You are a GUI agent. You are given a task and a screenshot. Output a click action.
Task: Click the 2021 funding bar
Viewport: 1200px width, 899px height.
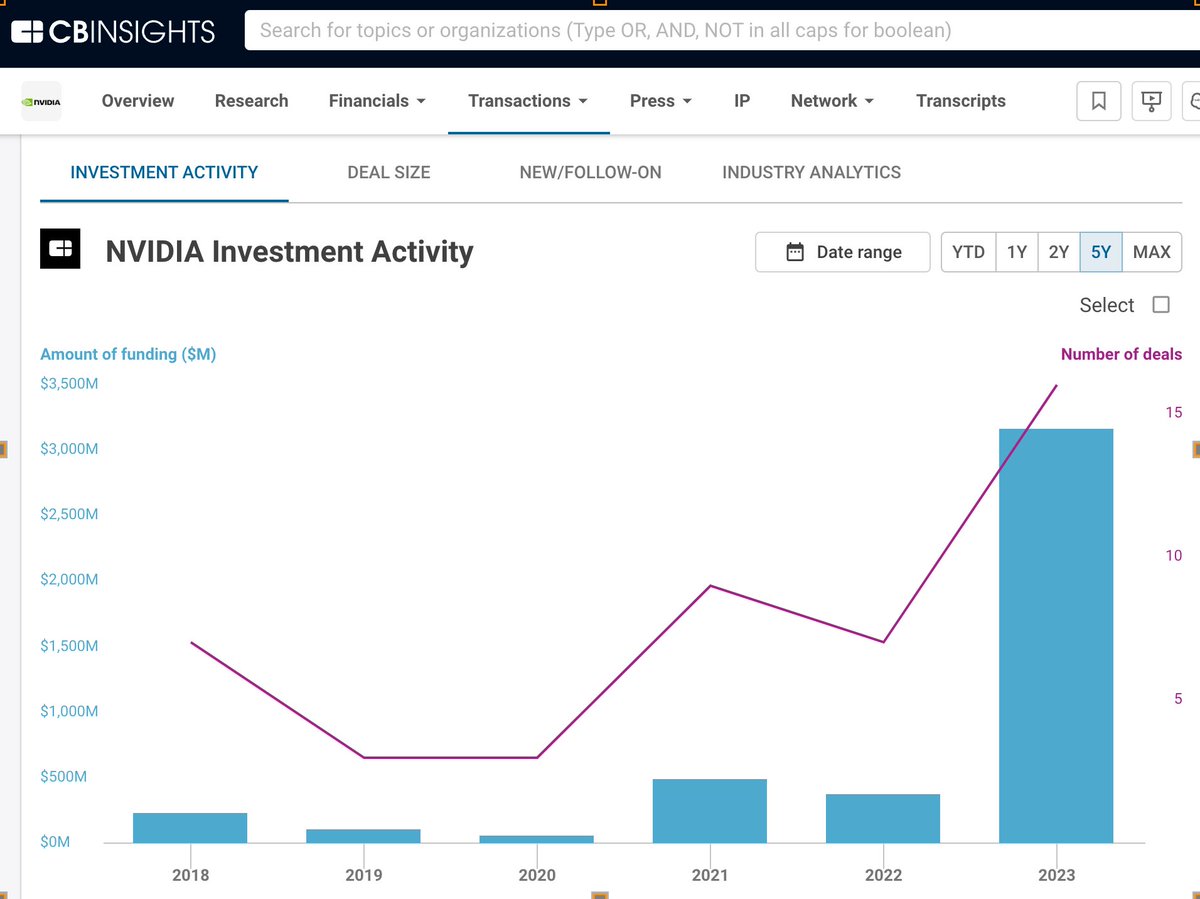(x=710, y=811)
